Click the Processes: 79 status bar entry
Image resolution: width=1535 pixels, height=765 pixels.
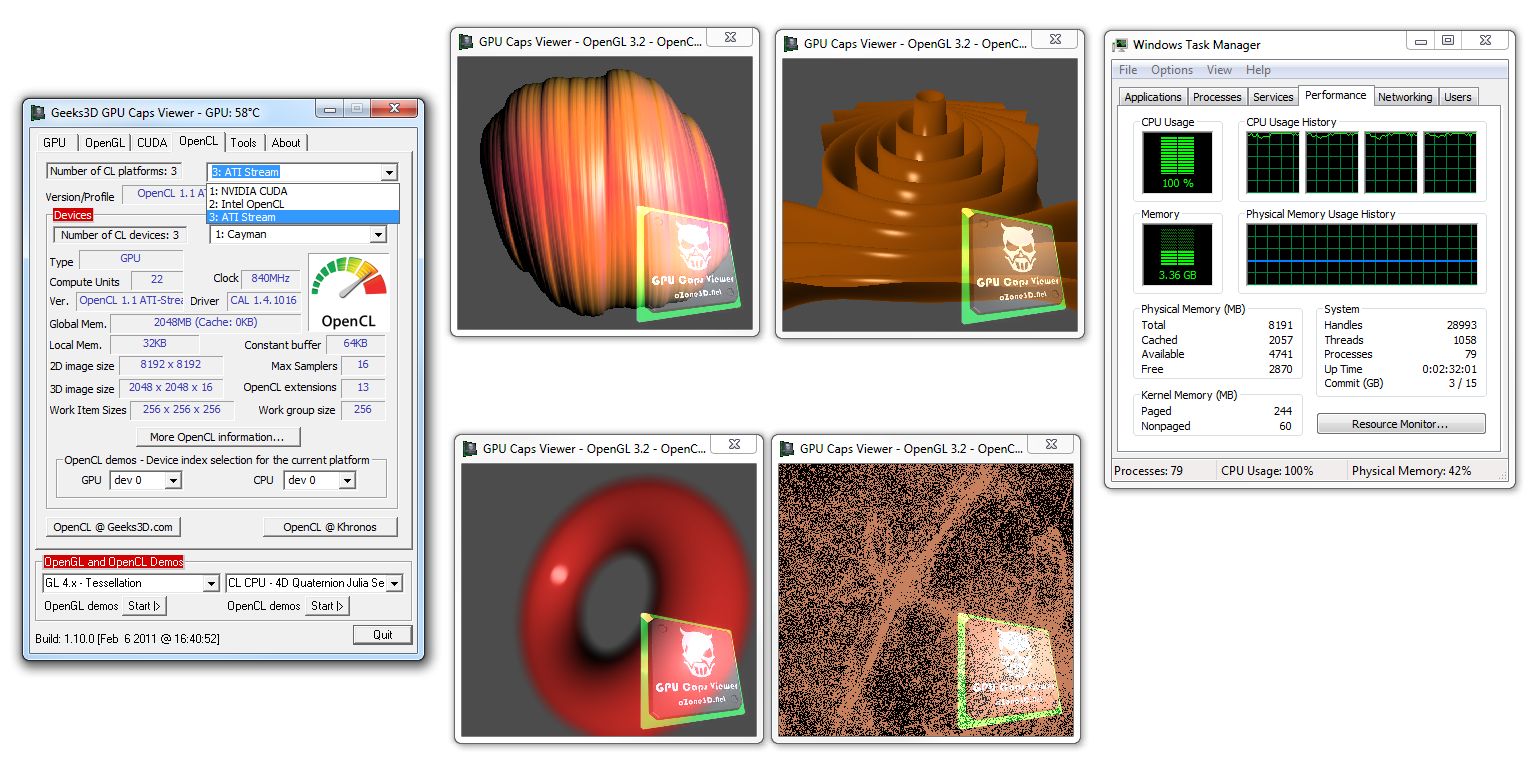coord(1148,470)
